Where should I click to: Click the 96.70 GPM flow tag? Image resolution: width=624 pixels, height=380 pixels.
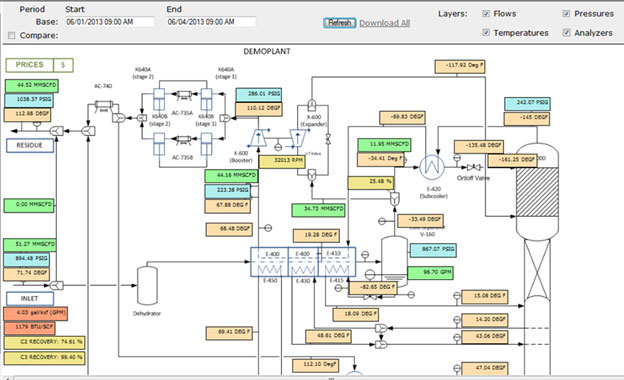(x=431, y=273)
